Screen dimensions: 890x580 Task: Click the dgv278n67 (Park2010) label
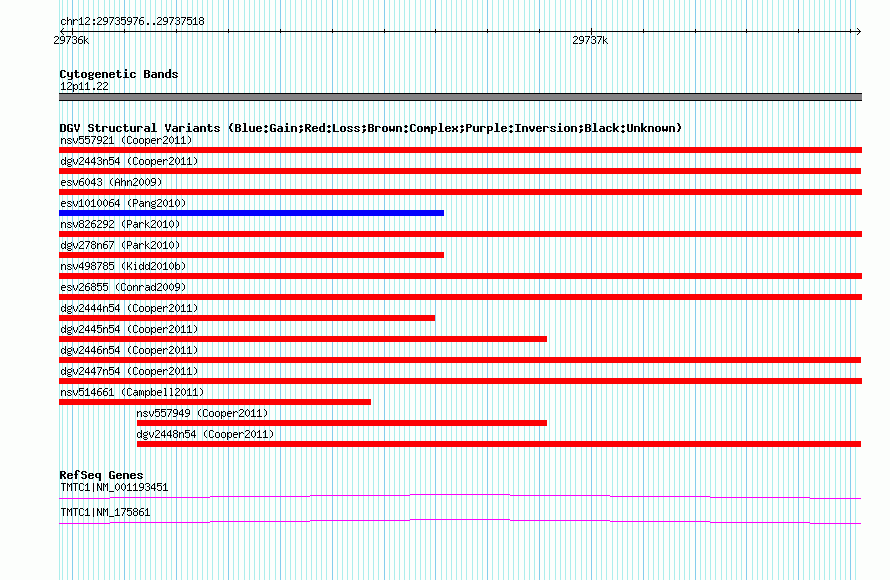[x=120, y=245]
